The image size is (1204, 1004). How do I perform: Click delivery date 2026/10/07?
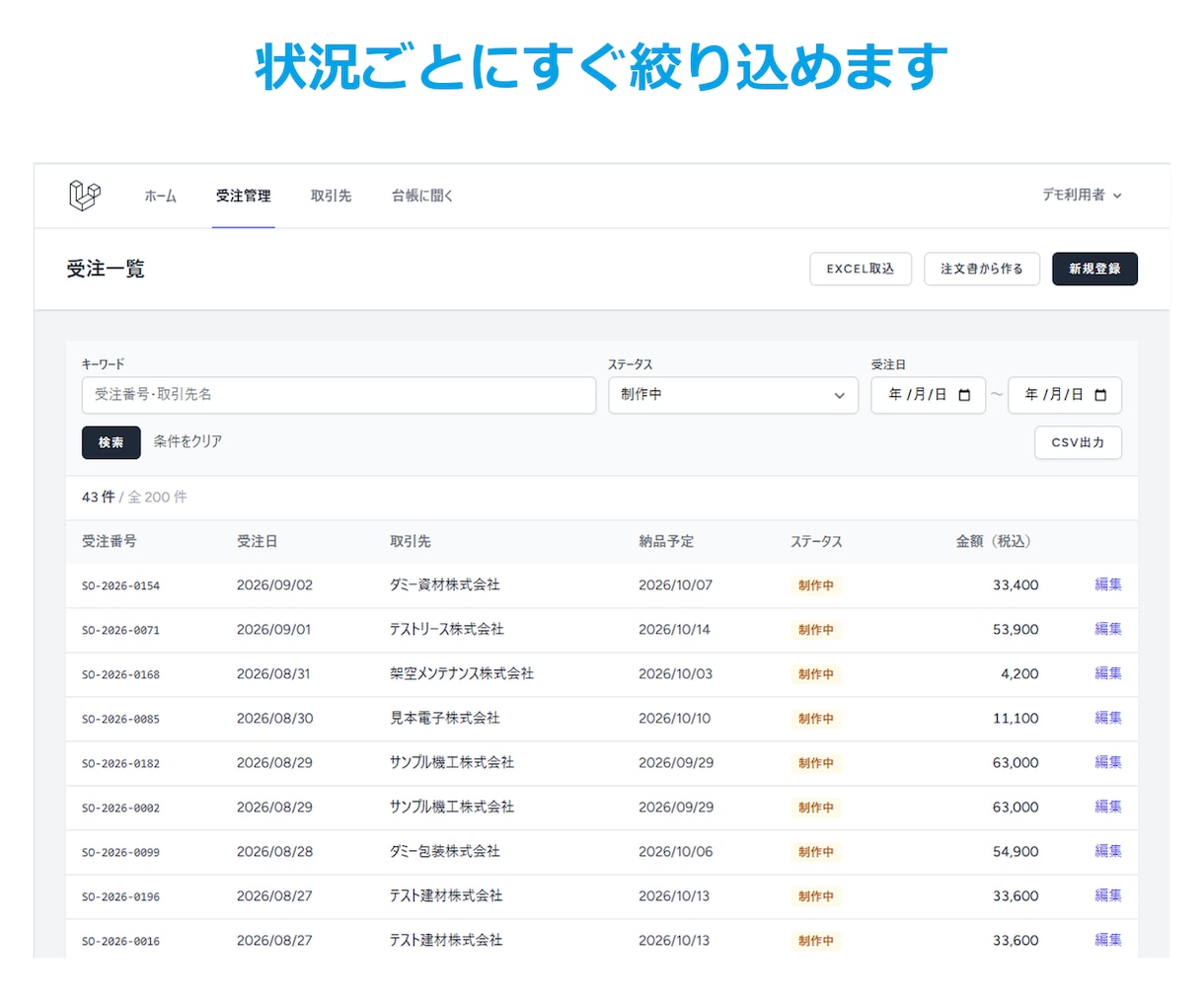(675, 584)
